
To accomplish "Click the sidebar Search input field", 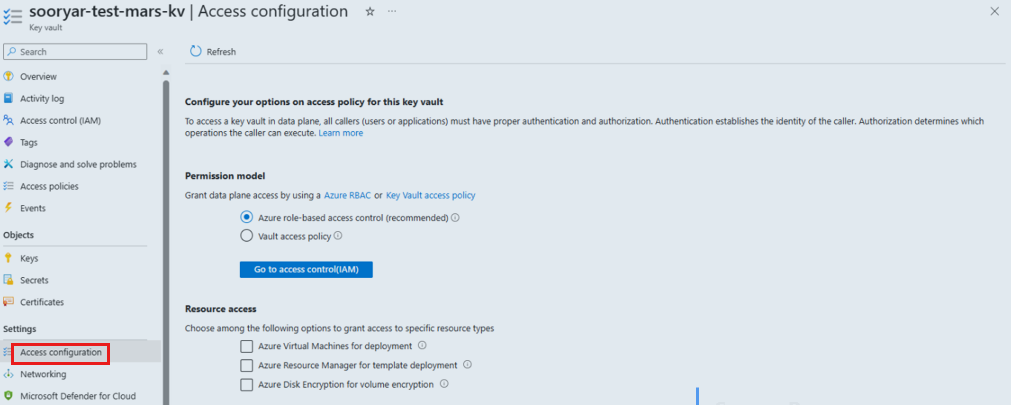I will tap(75, 52).
